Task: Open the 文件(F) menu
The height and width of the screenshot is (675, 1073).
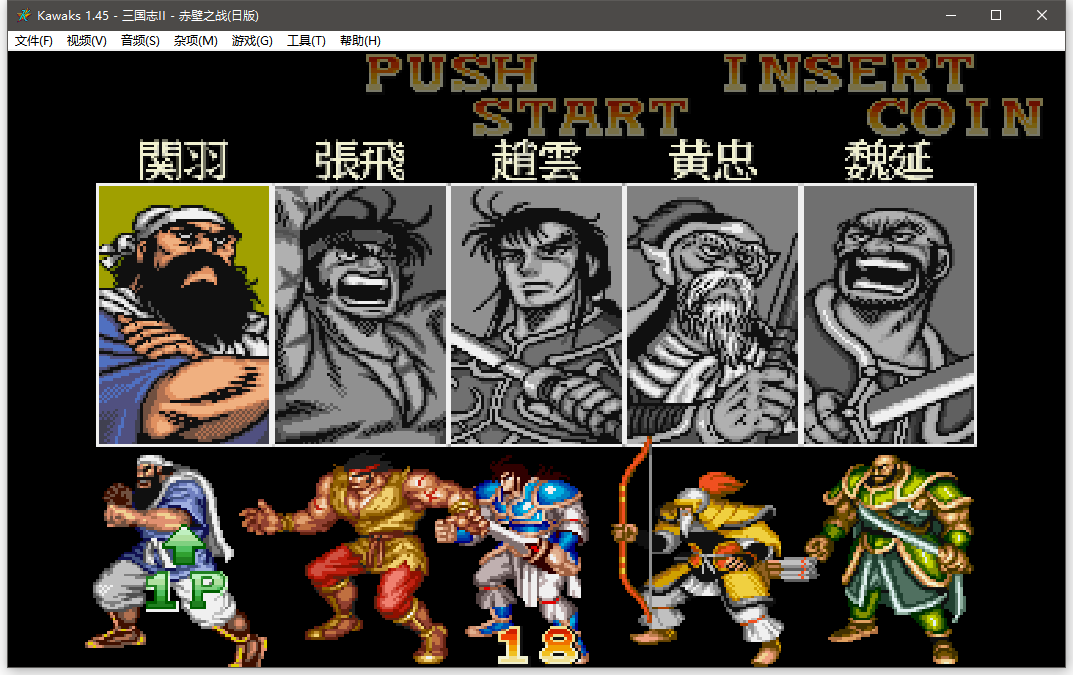Action: pyautogui.click(x=33, y=41)
